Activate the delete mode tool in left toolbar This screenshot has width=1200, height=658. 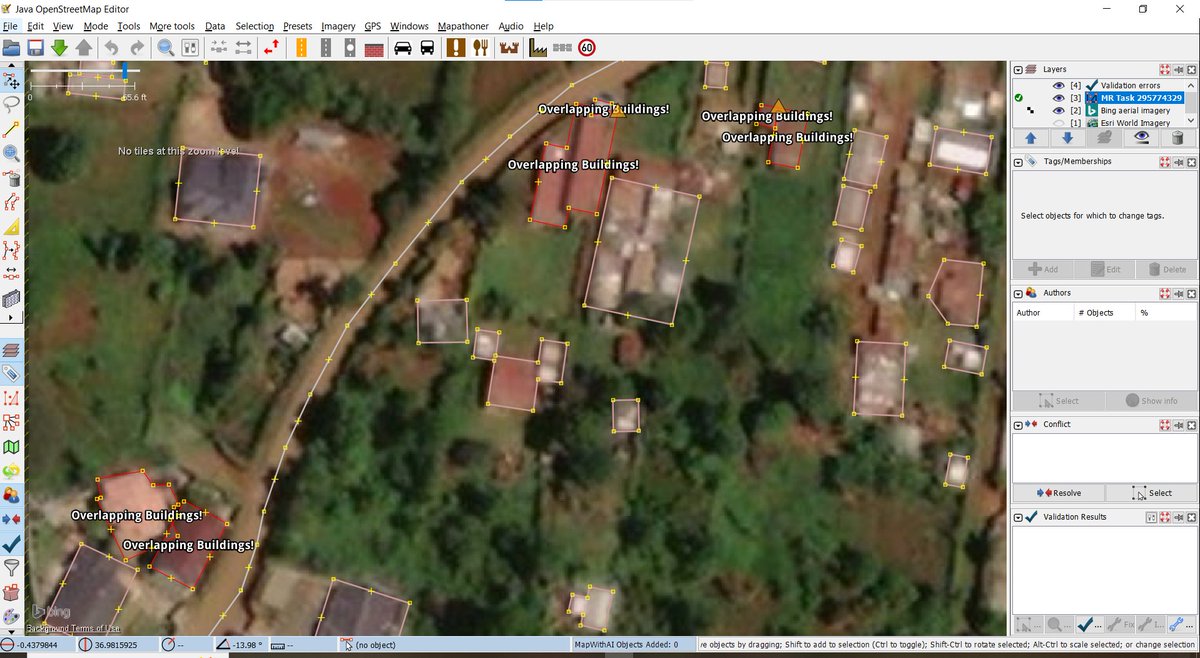click(12, 178)
